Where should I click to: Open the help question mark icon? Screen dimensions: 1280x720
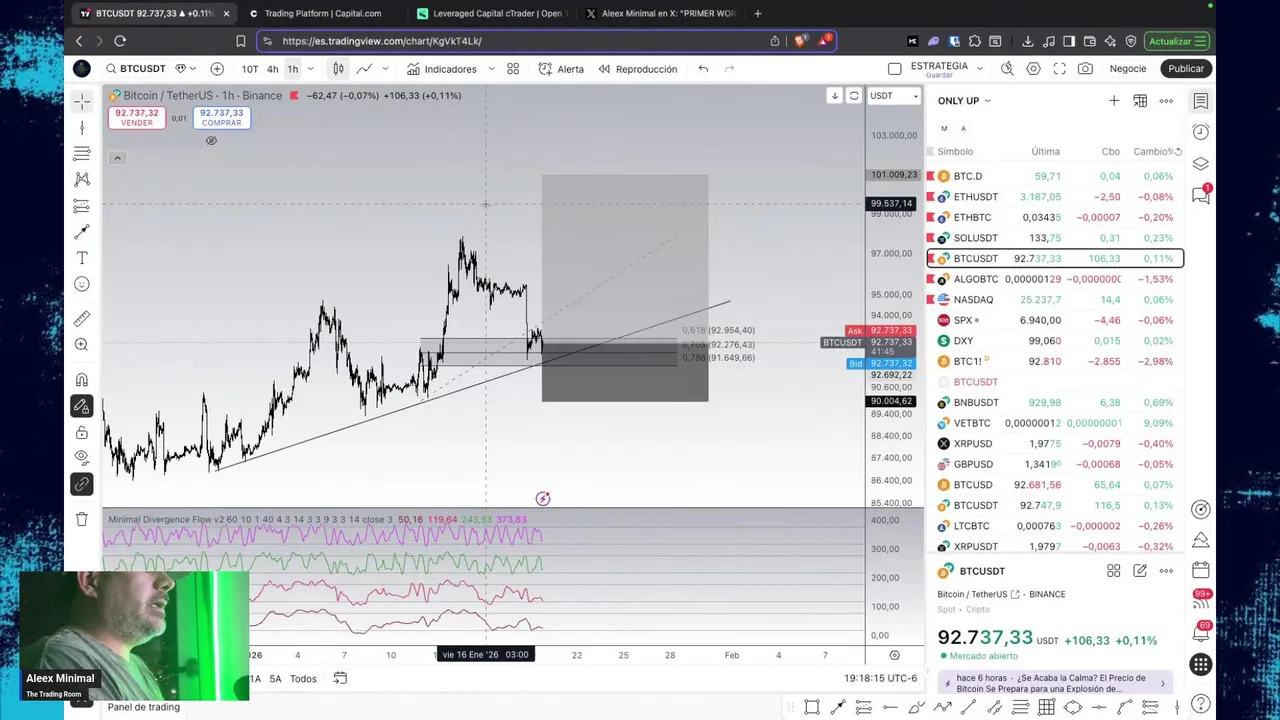pyautogui.click(x=1201, y=704)
